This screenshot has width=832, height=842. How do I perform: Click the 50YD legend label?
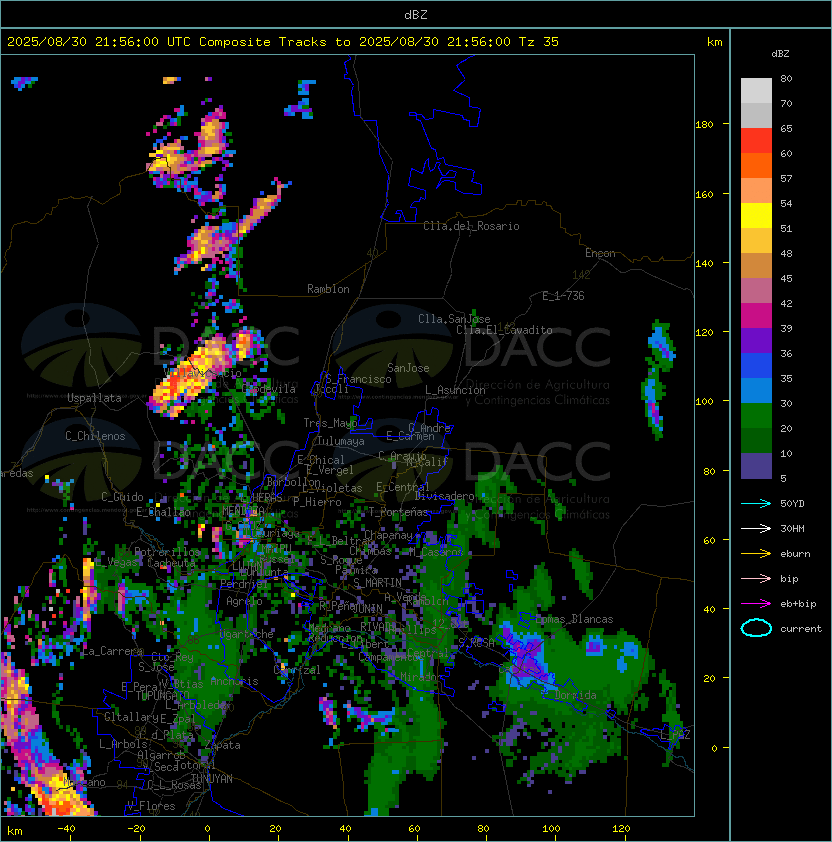792,504
